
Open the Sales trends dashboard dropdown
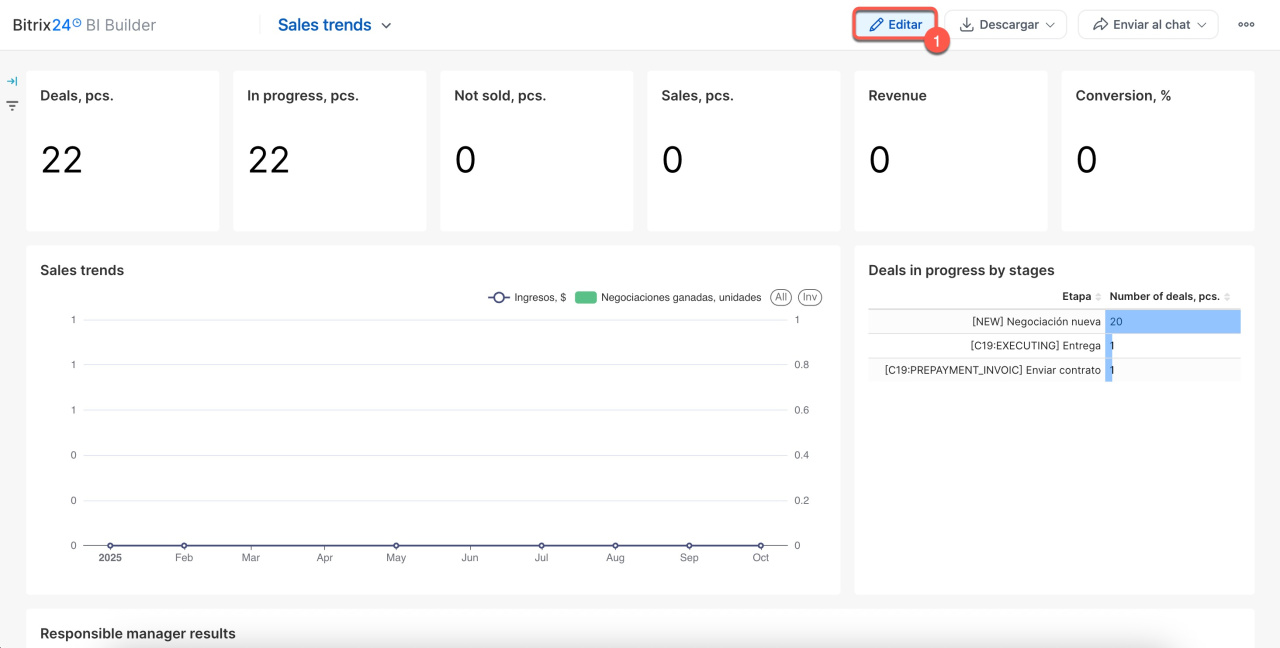point(386,26)
